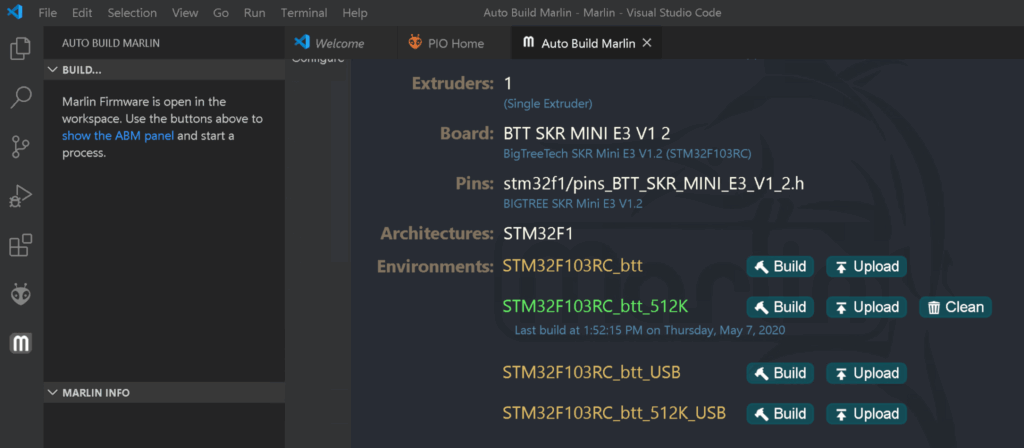This screenshot has width=1024, height=448.
Task: Upload the STM32F103RC_btt_512K environment
Action: point(867,307)
